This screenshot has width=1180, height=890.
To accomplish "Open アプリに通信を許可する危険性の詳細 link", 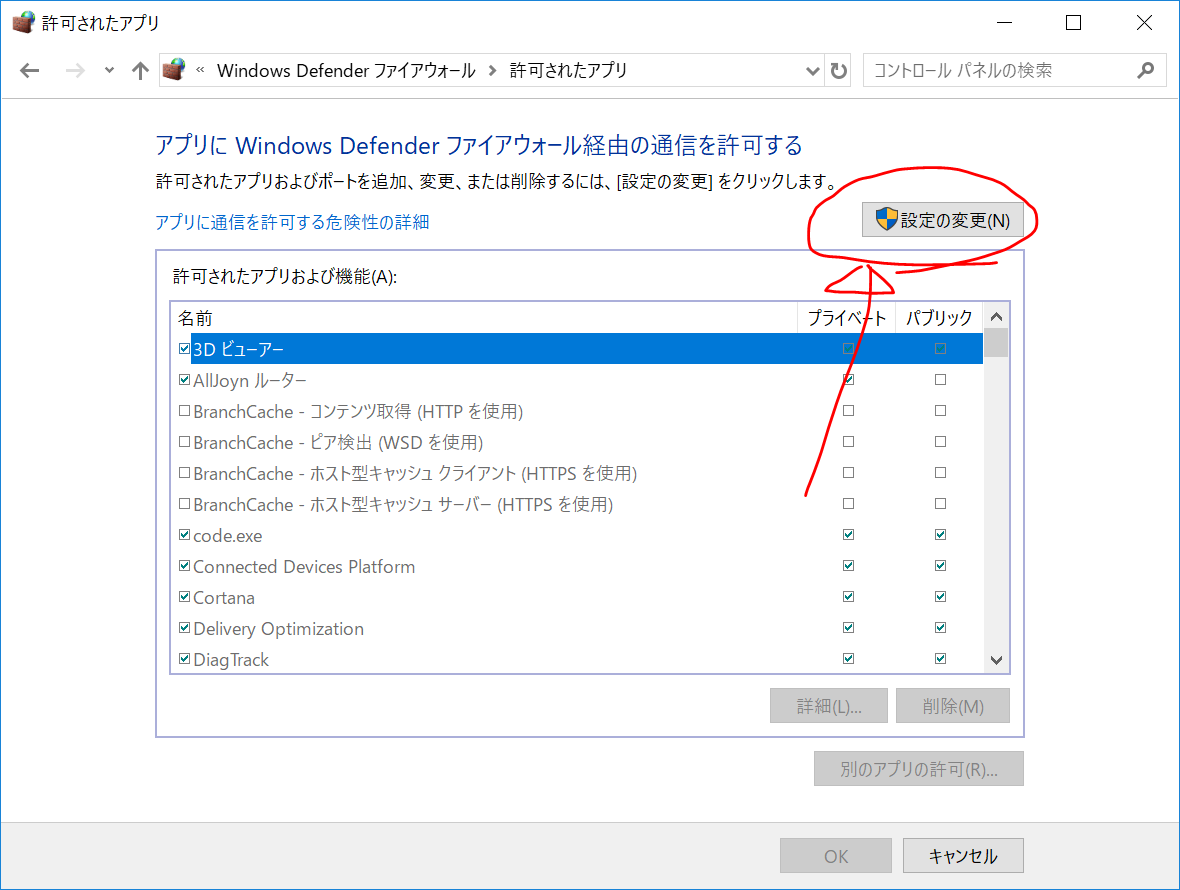I will click(x=292, y=222).
